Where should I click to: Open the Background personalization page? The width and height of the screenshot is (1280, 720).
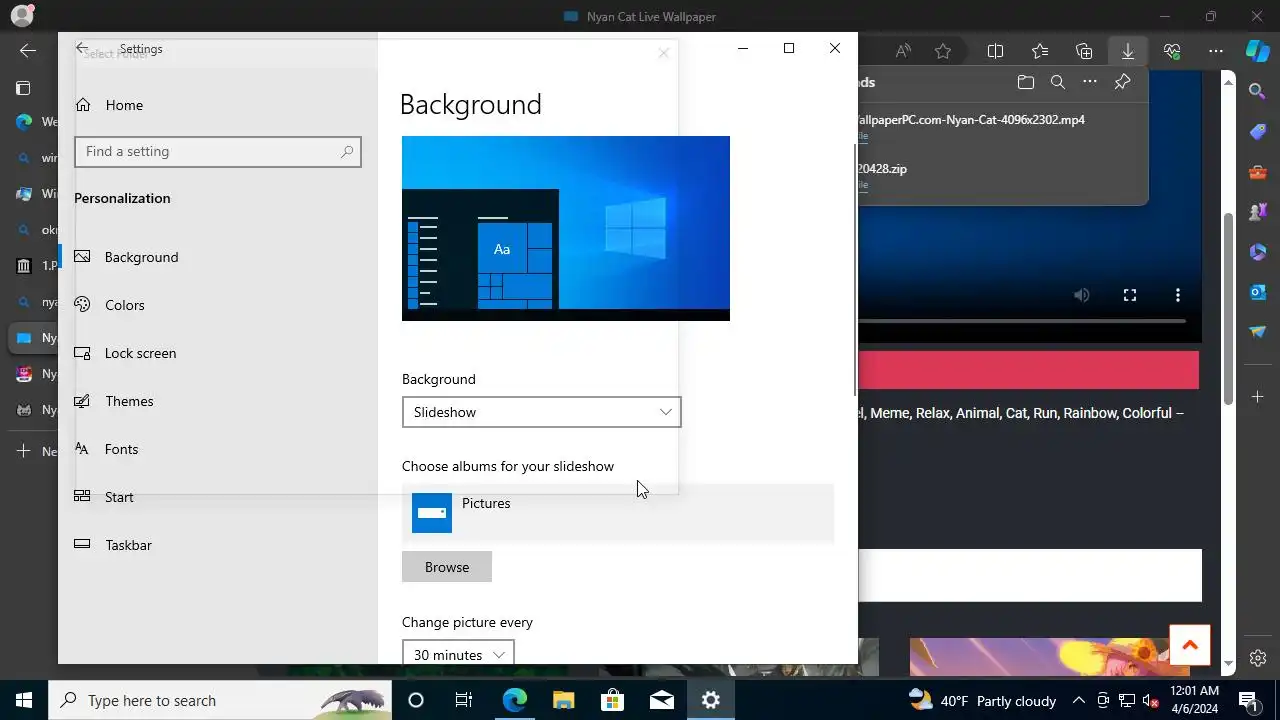(218, 257)
